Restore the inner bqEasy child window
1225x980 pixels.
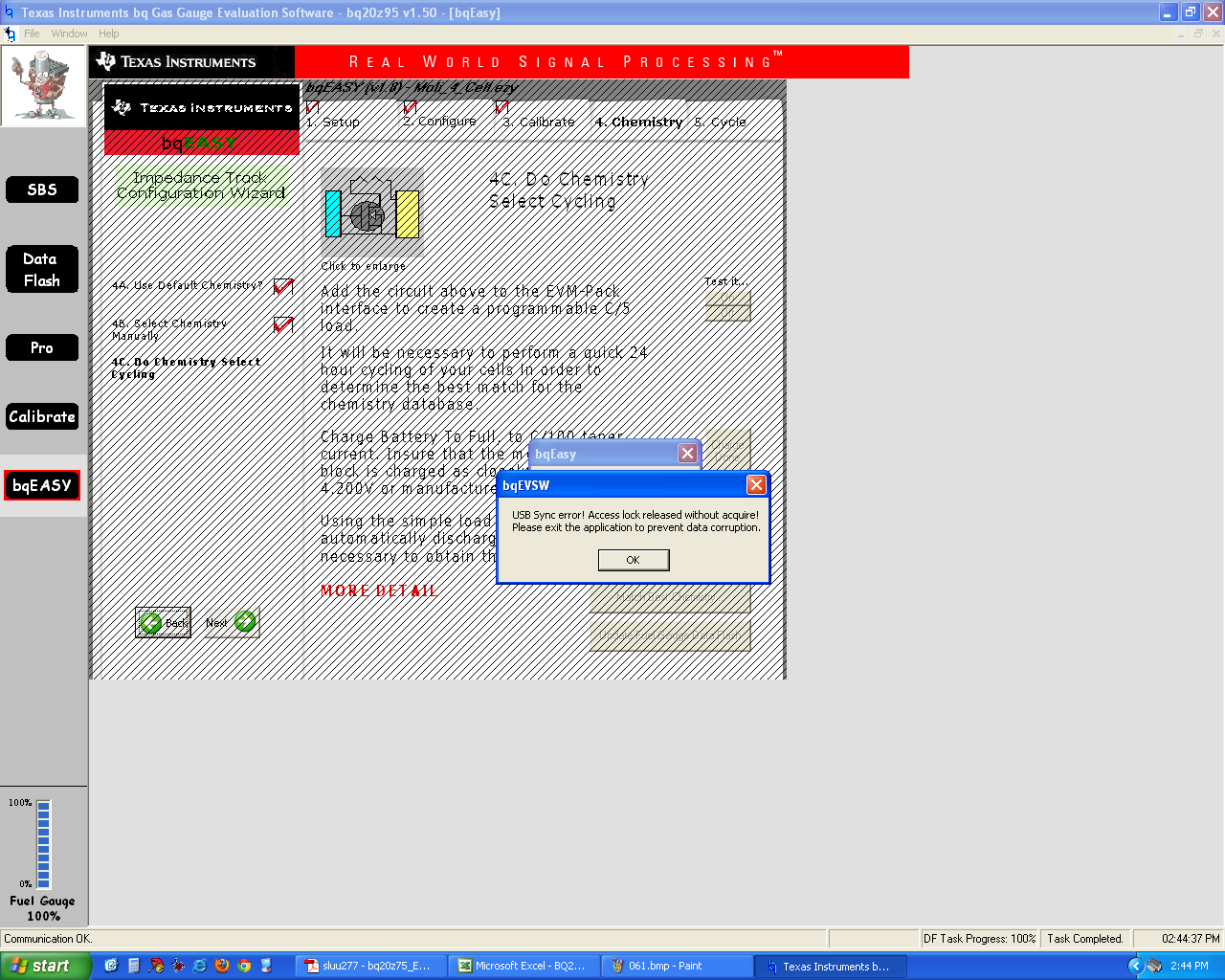[1198, 33]
